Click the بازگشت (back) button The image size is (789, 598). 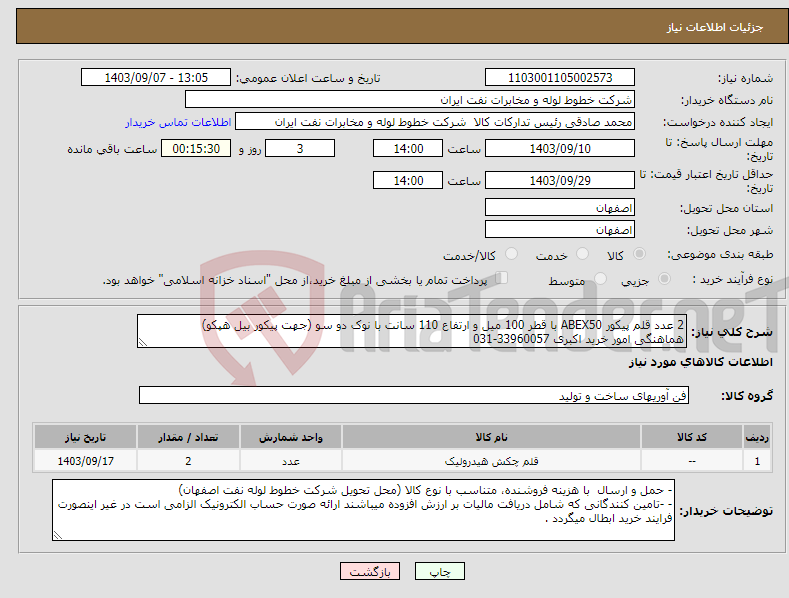coord(370,572)
